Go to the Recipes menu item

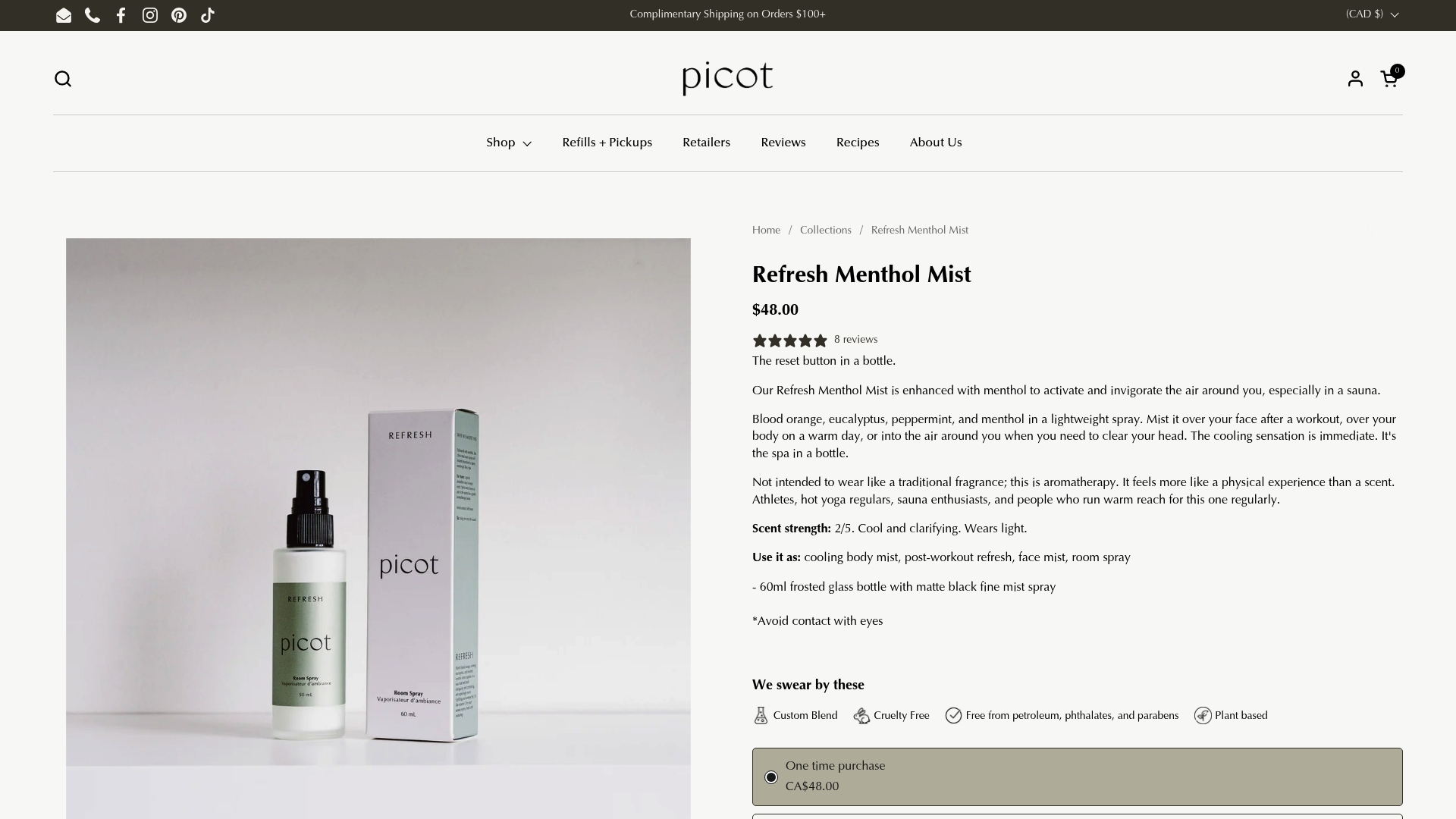point(858,143)
